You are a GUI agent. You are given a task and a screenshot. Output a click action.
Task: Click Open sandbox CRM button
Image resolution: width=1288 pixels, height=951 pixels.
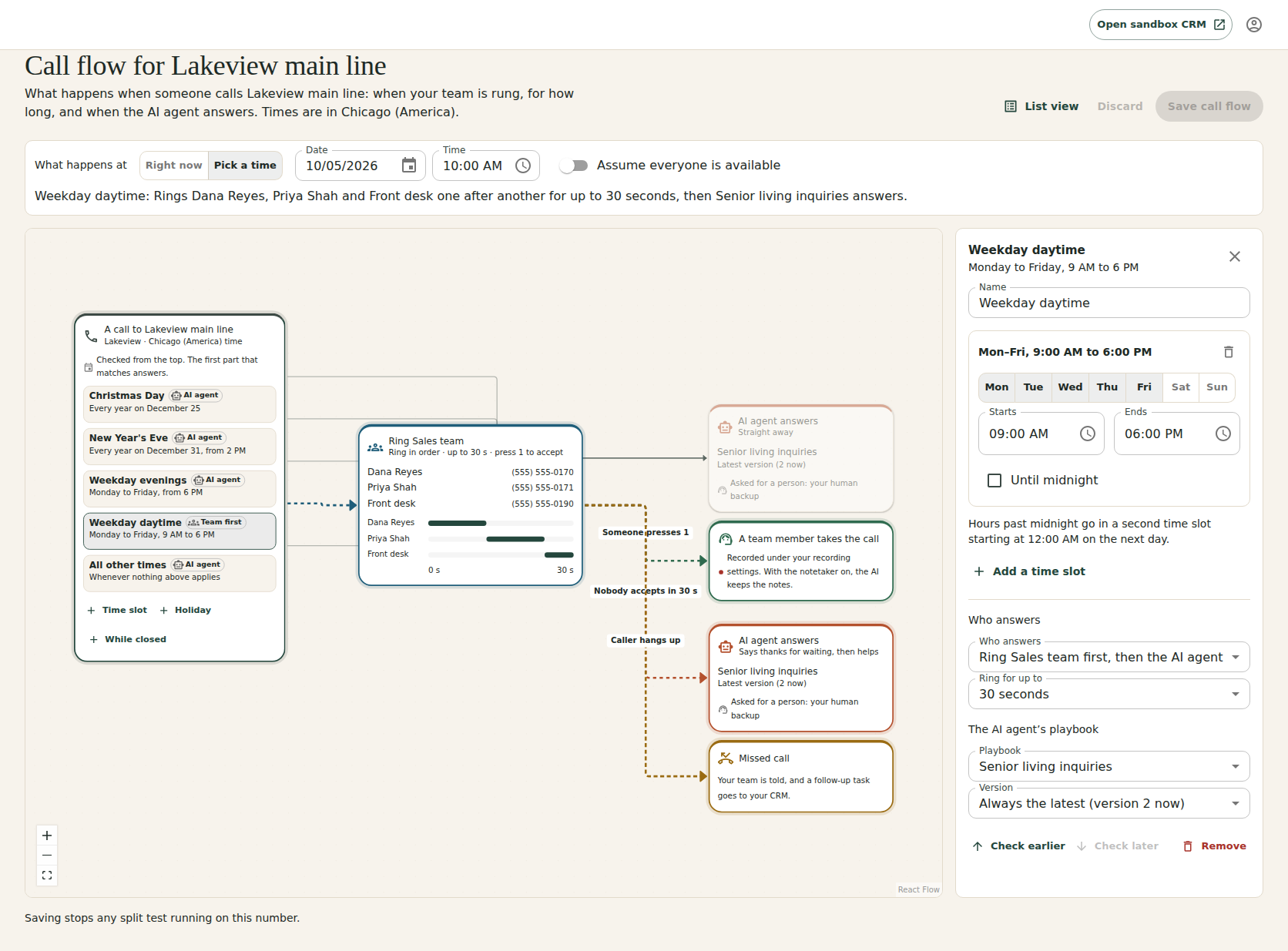(x=1160, y=25)
